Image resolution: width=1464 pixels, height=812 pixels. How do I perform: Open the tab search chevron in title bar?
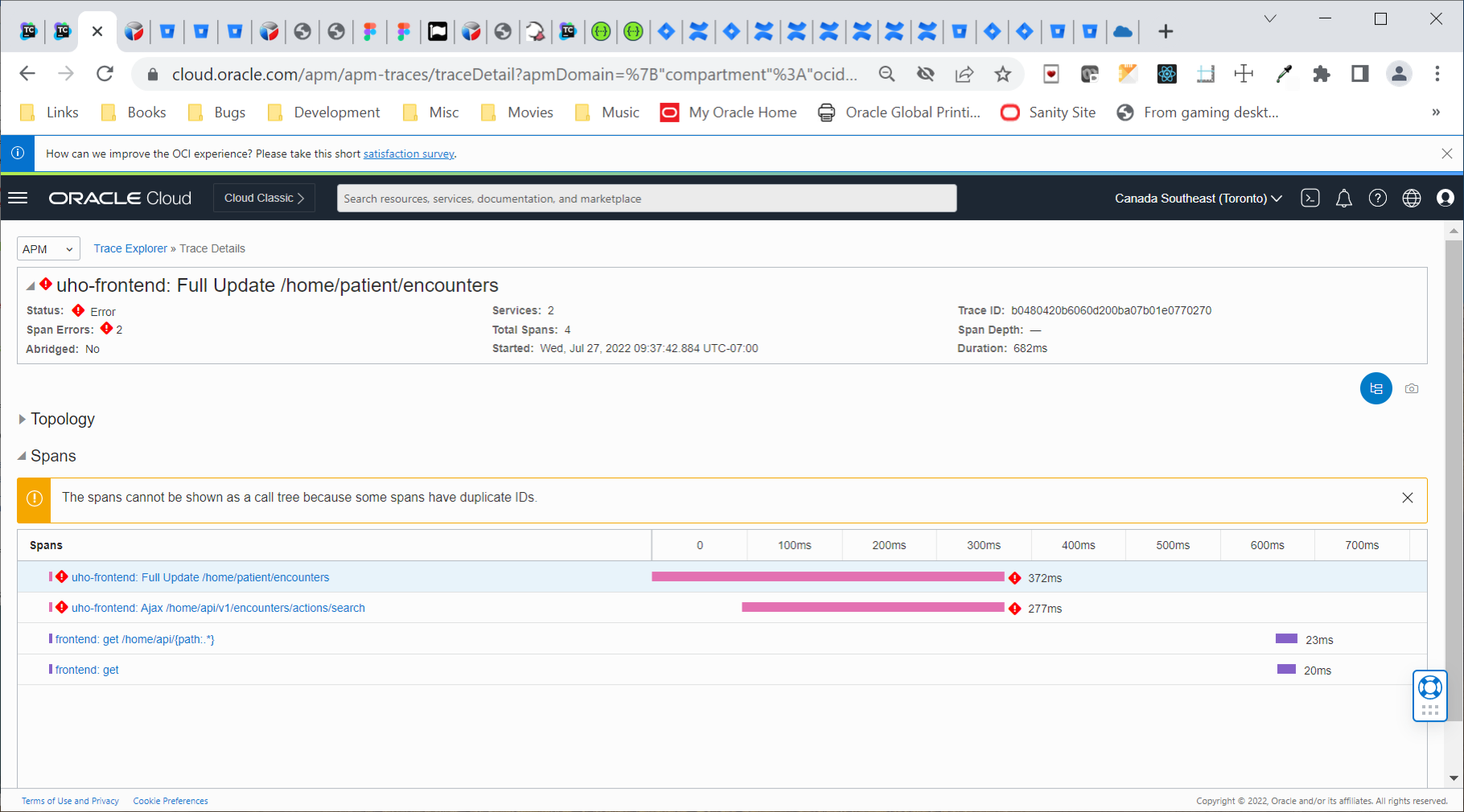1270,19
